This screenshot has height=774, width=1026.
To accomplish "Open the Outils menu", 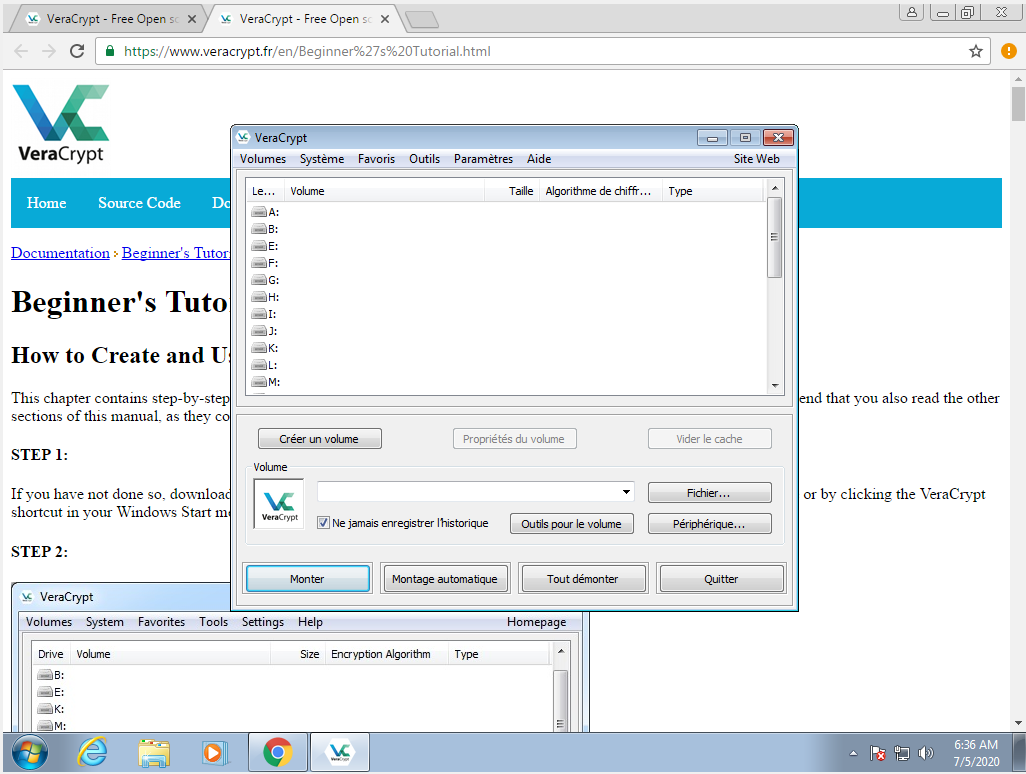I will 424,159.
